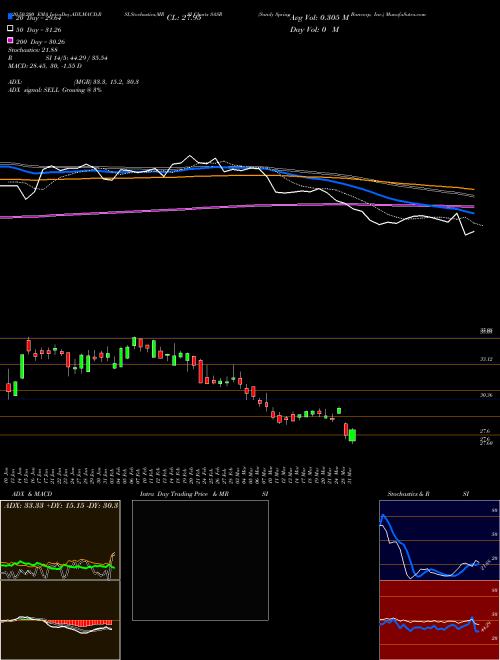Open the empty intraday price chart panel
500x660 pixels.
(200, 560)
